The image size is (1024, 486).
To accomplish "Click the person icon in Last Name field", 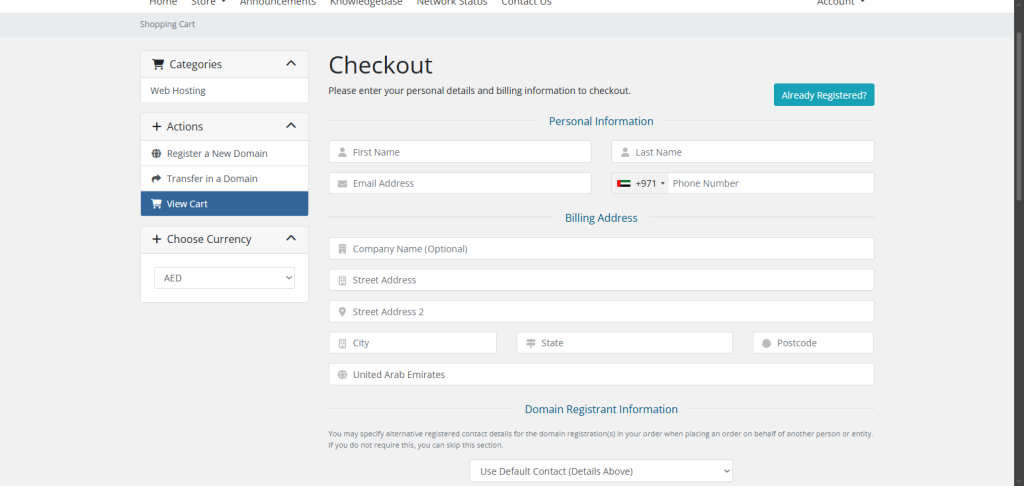I will click(x=625, y=152).
